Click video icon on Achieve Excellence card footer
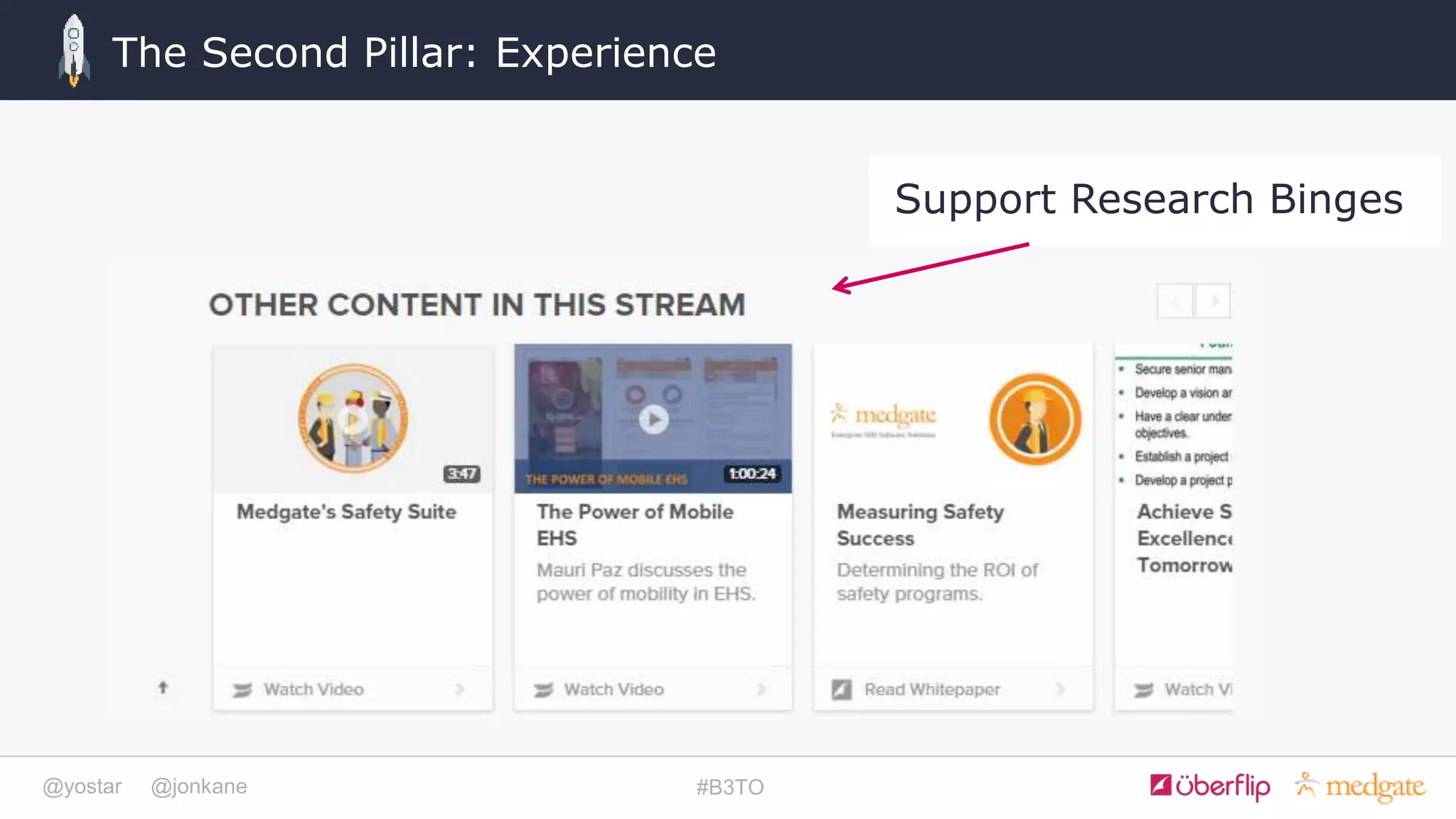Screen dimensions: 1456x819 tap(1143, 690)
